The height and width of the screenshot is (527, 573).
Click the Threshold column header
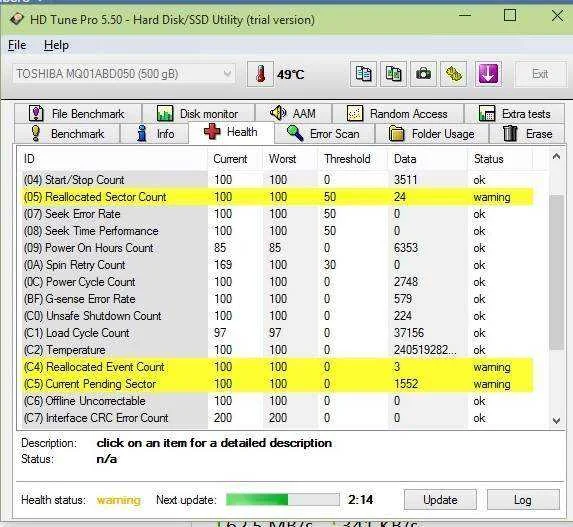click(x=353, y=159)
